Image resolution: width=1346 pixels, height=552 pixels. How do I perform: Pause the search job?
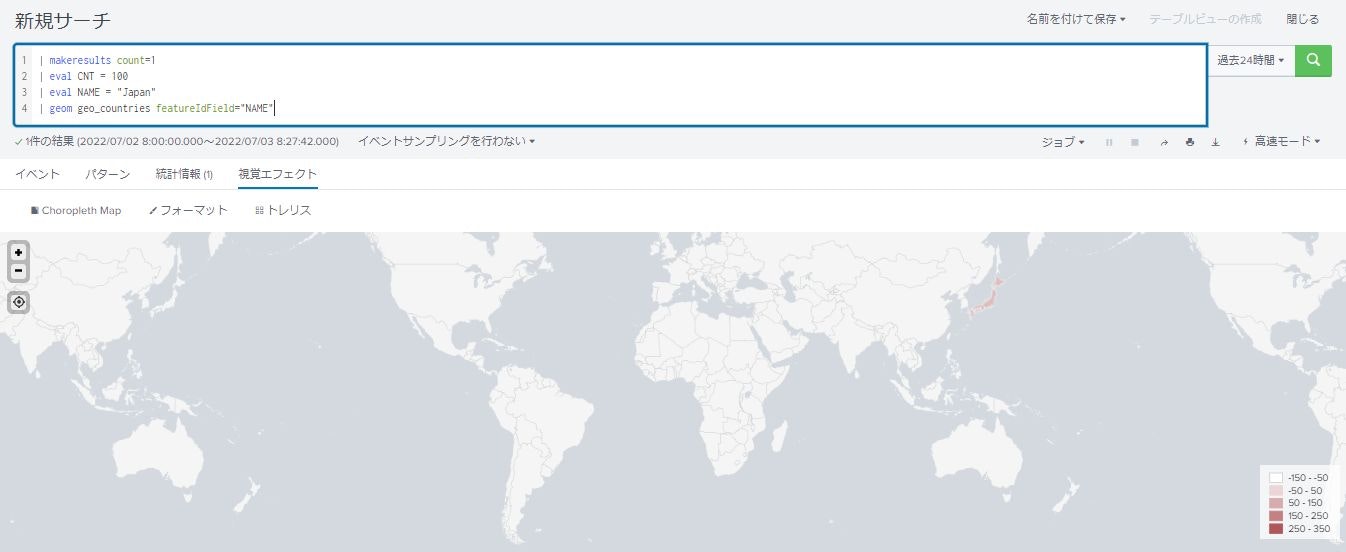point(1109,142)
